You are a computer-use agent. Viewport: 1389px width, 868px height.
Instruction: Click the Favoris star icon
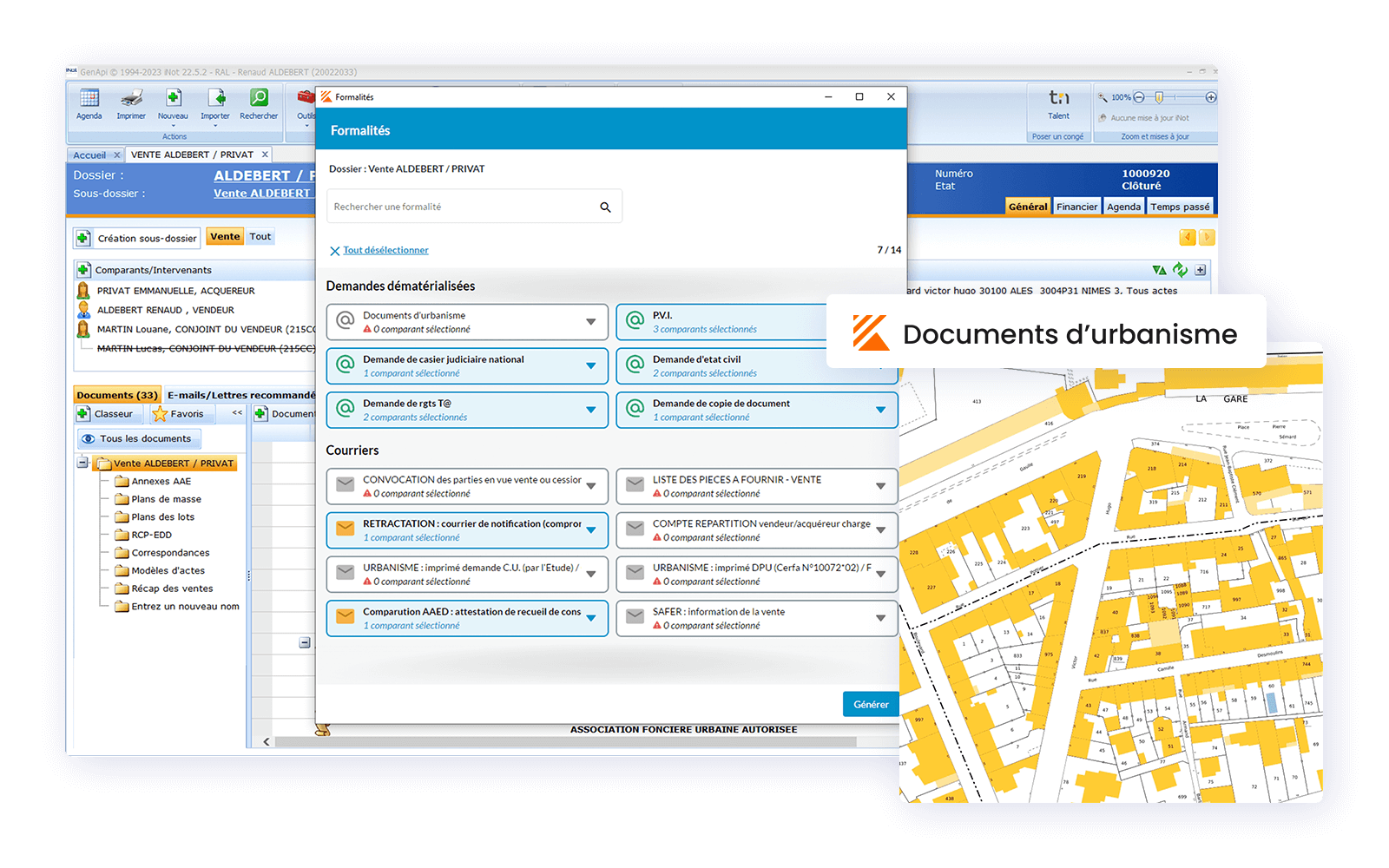(160, 414)
